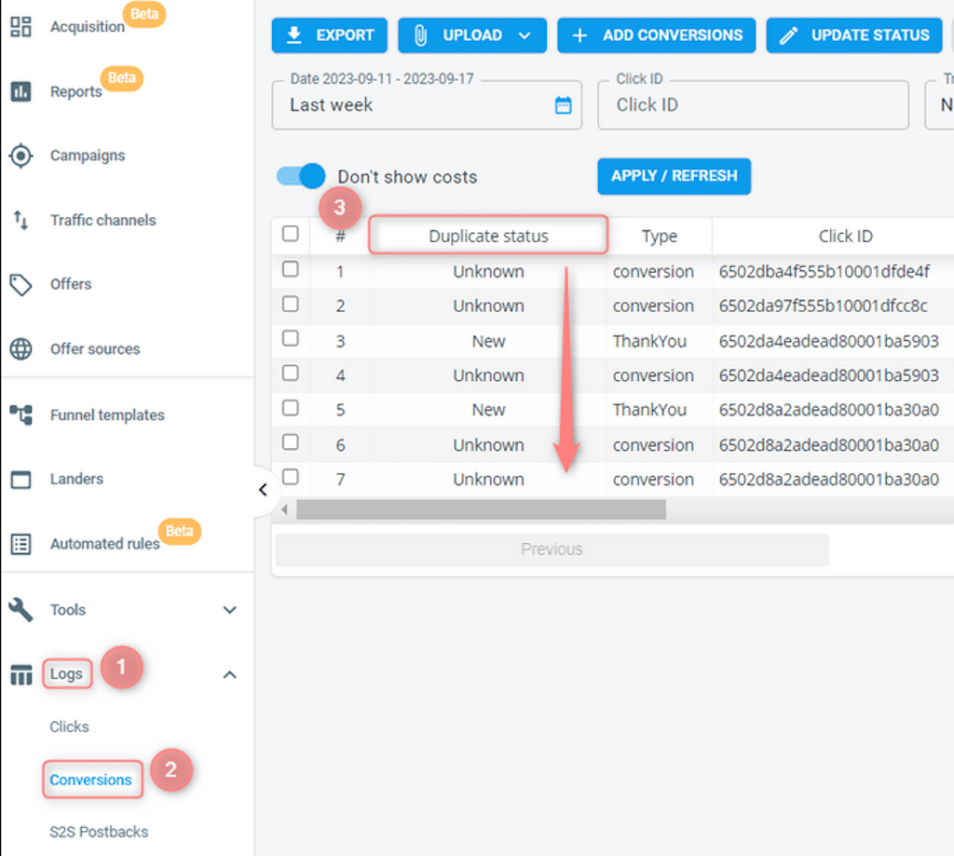Image resolution: width=954 pixels, height=856 pixels.
Task: Click inside the Click ID input field
Action: tap(752, 105)
